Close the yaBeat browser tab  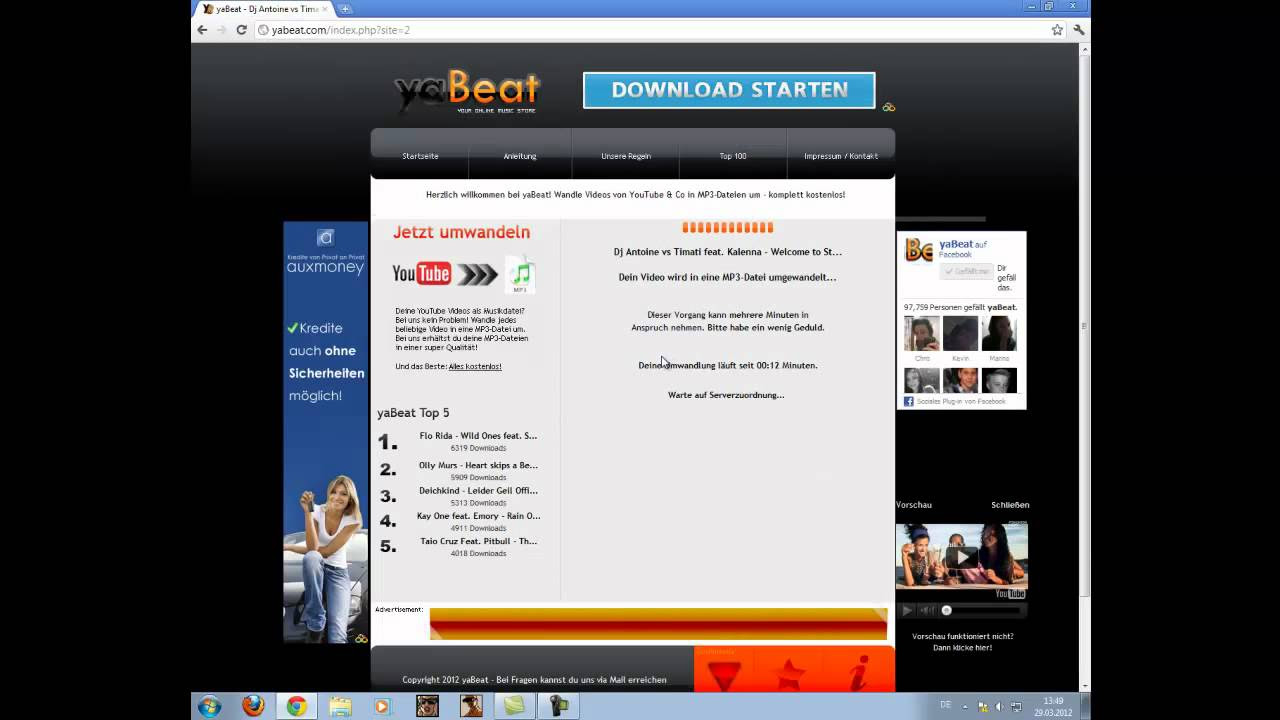pos(324,9)
